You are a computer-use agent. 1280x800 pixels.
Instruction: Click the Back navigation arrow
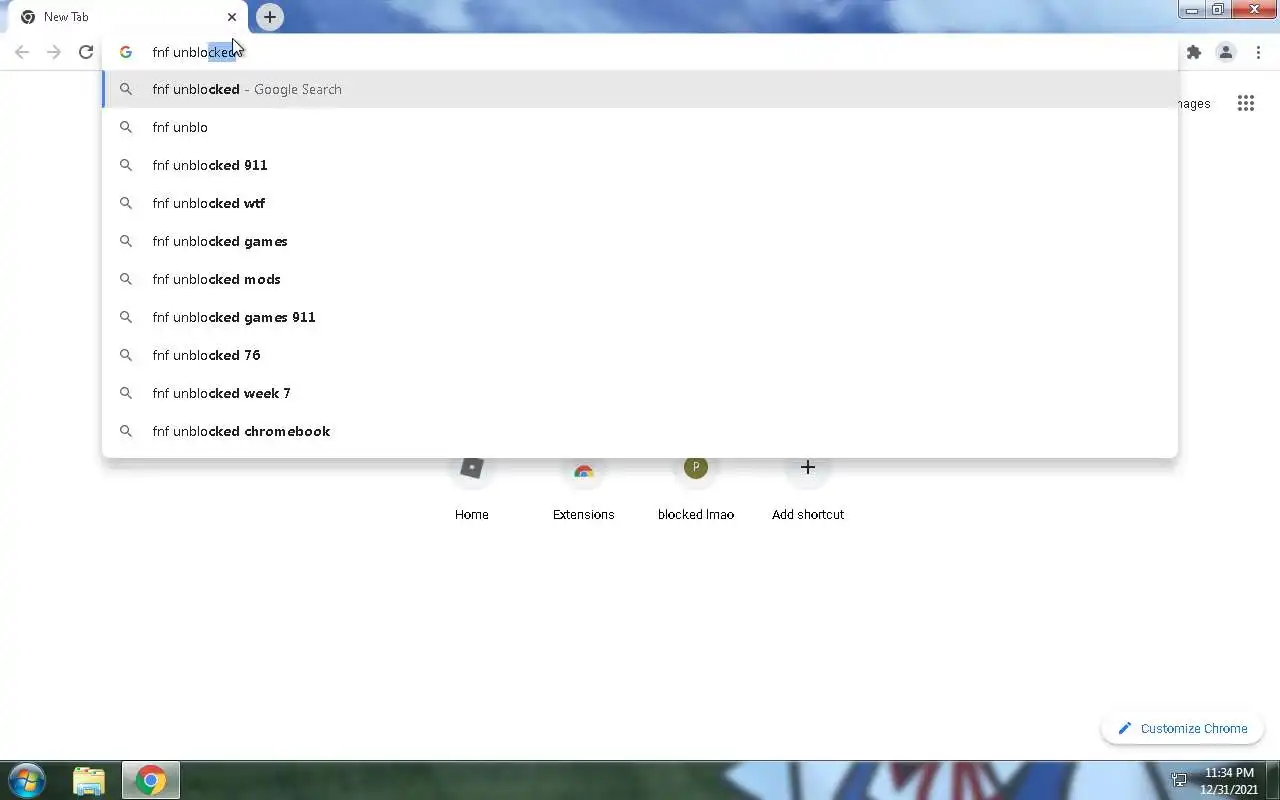[x=22, y=52]
